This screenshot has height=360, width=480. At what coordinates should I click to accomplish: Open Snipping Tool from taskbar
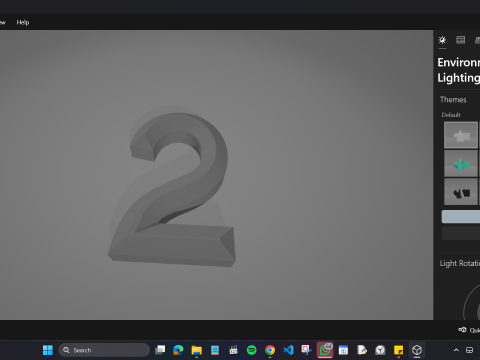(x=306, y=350)
